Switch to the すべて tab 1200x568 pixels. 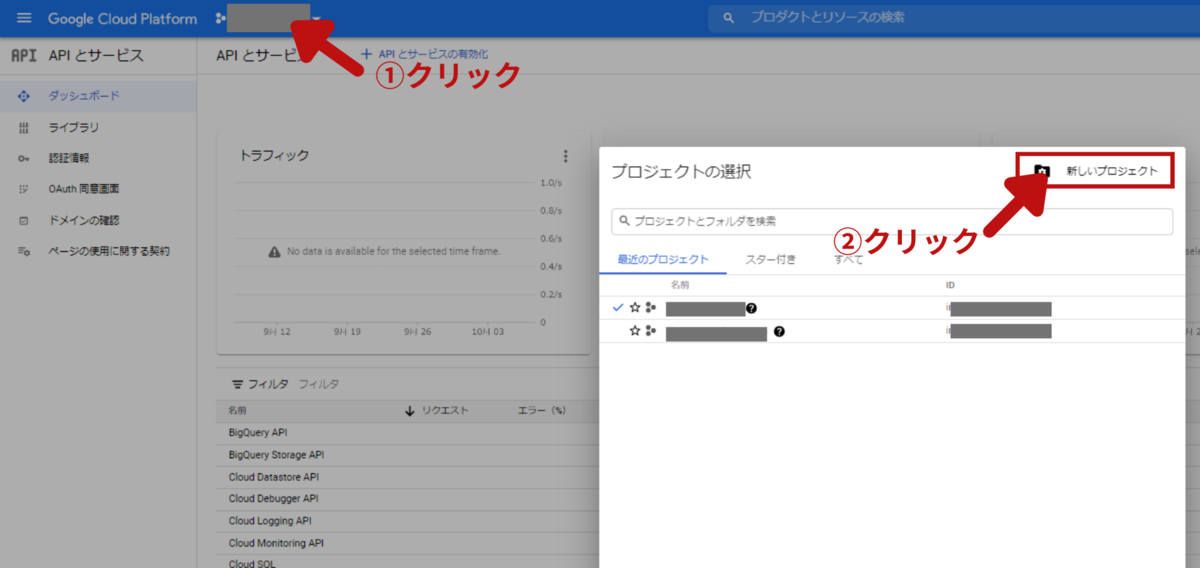(x=849, y=260)
